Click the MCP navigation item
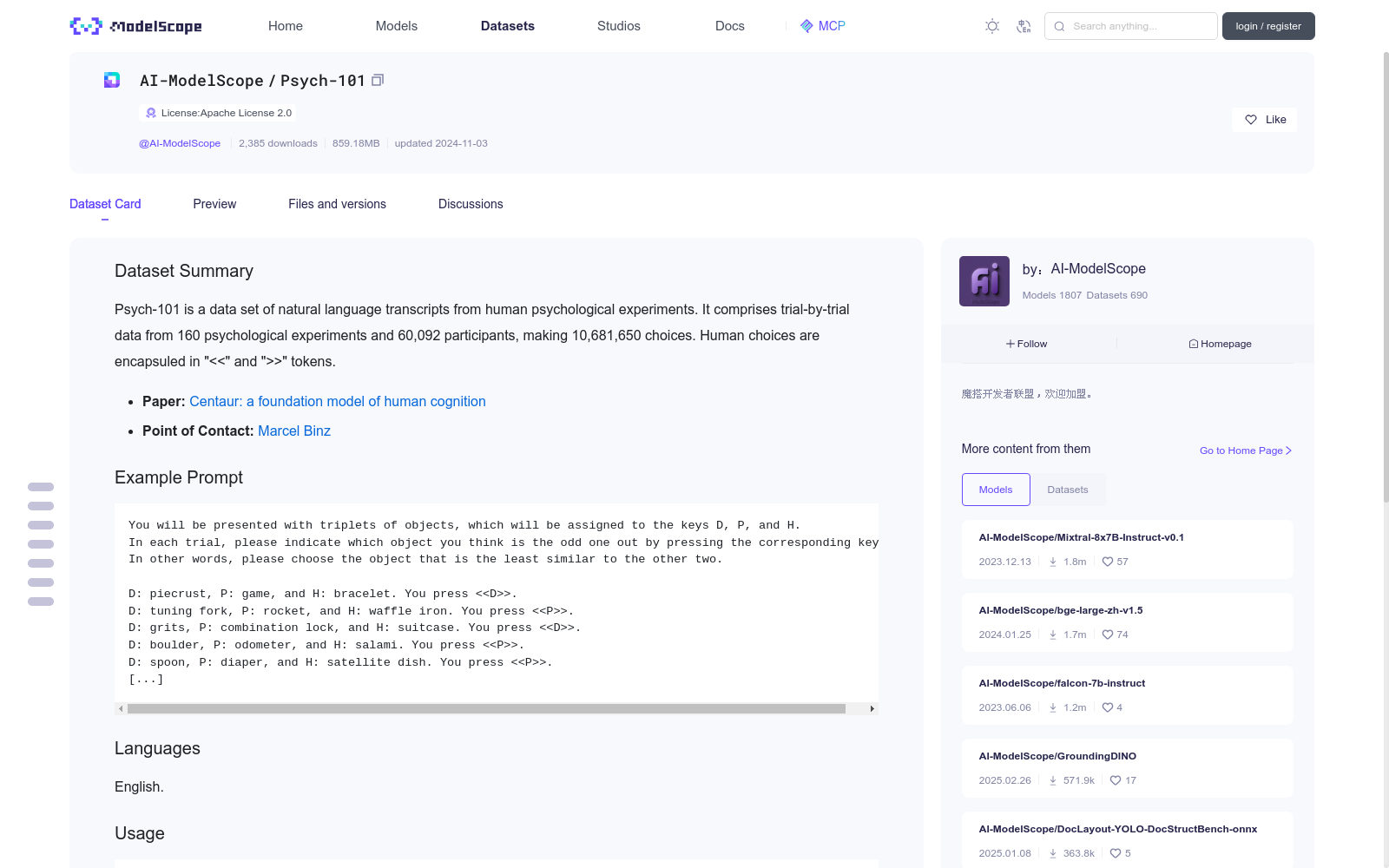Viewport: 1389px width, 868px height. click(x=823, y=26)
